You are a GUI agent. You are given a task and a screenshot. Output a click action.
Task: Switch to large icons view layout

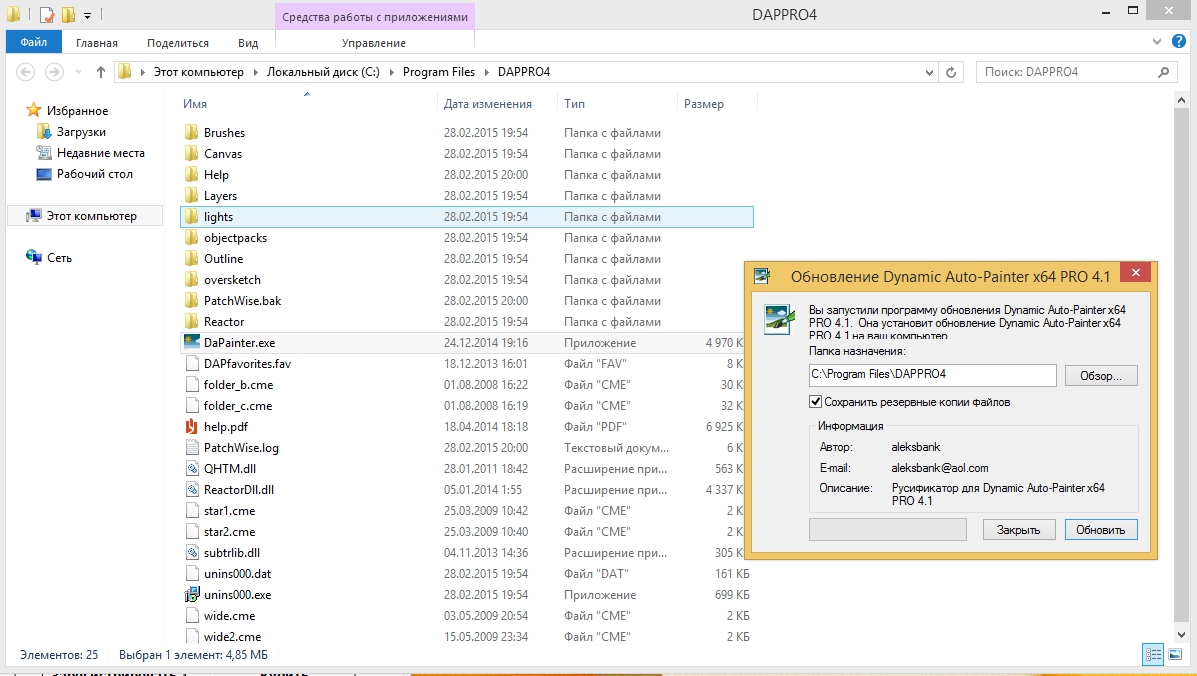[1174, 654]
